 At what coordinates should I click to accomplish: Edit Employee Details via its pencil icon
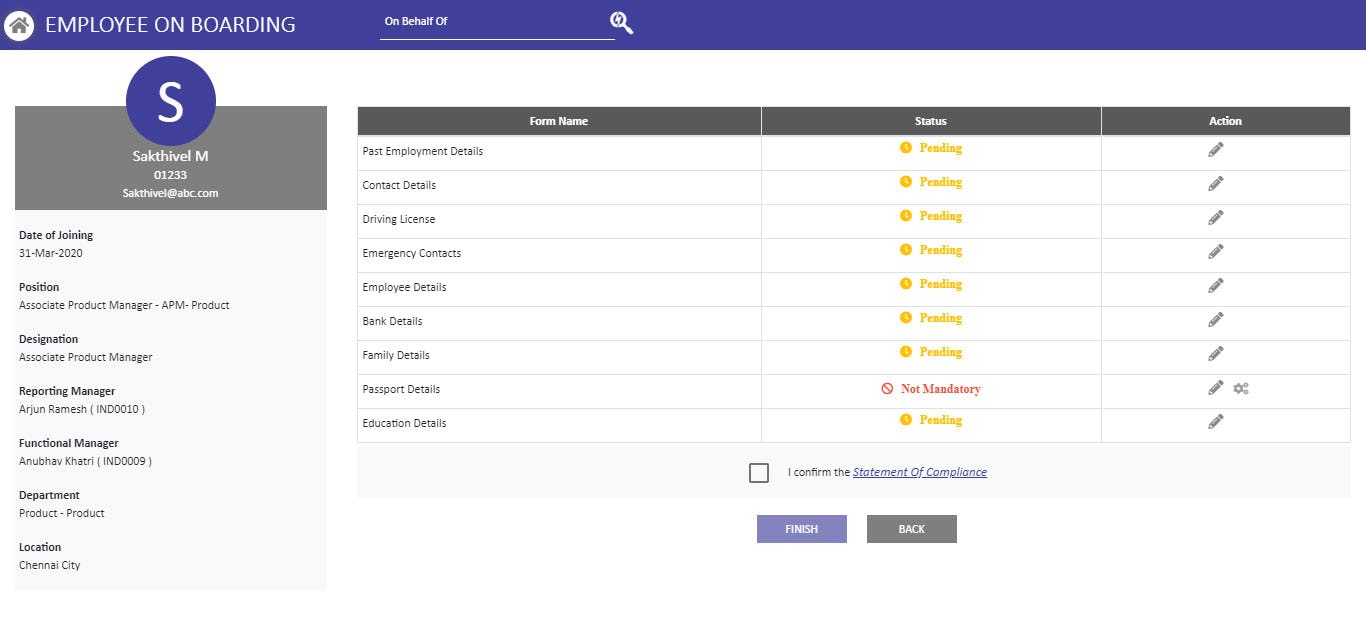[1215, 285]
